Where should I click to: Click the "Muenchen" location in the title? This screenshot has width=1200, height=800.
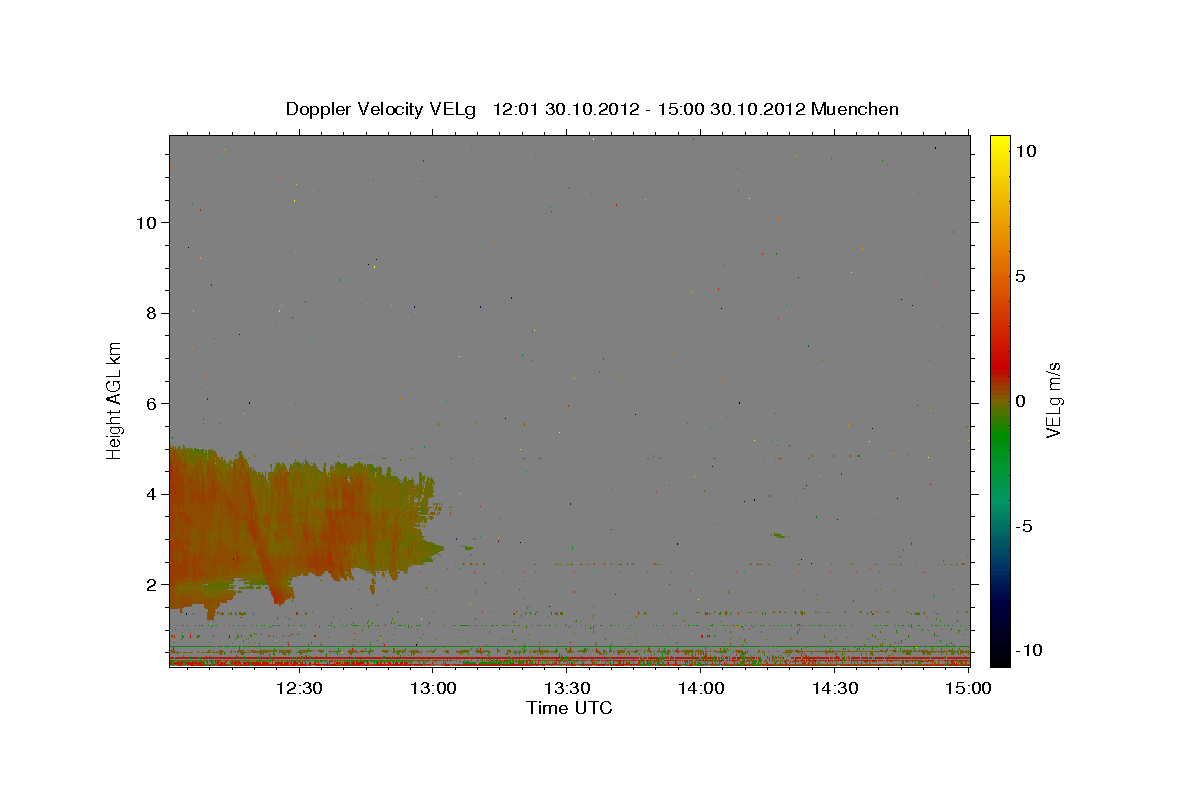pyautogui.click(x=855, y=109)
